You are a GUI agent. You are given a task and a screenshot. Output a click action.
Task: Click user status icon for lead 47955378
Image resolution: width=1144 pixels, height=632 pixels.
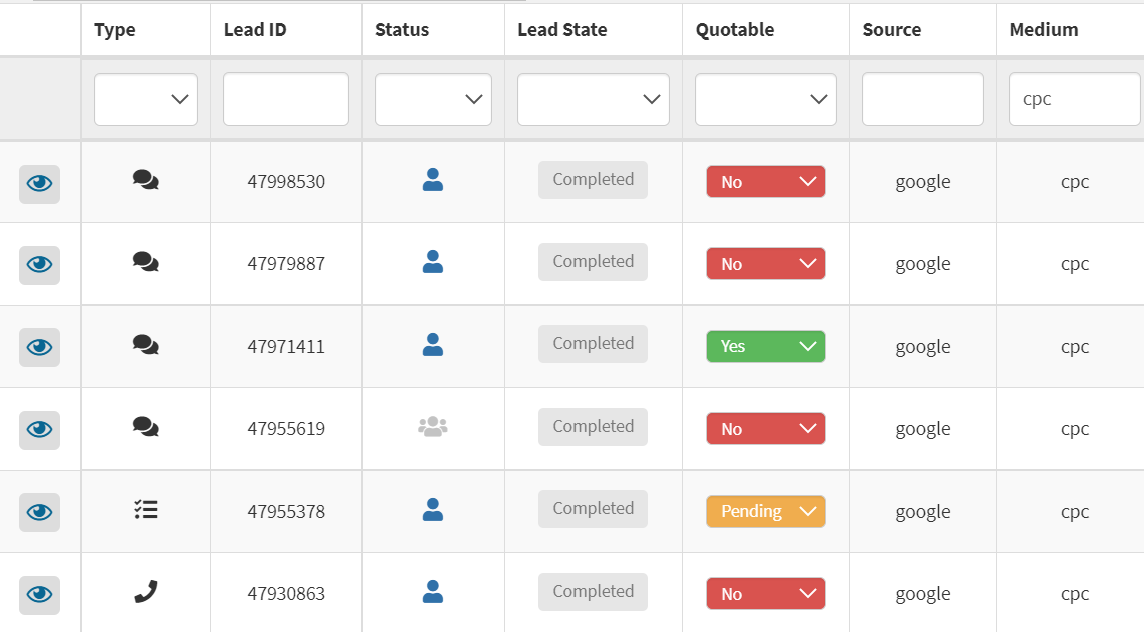click(x=433, y=509)
